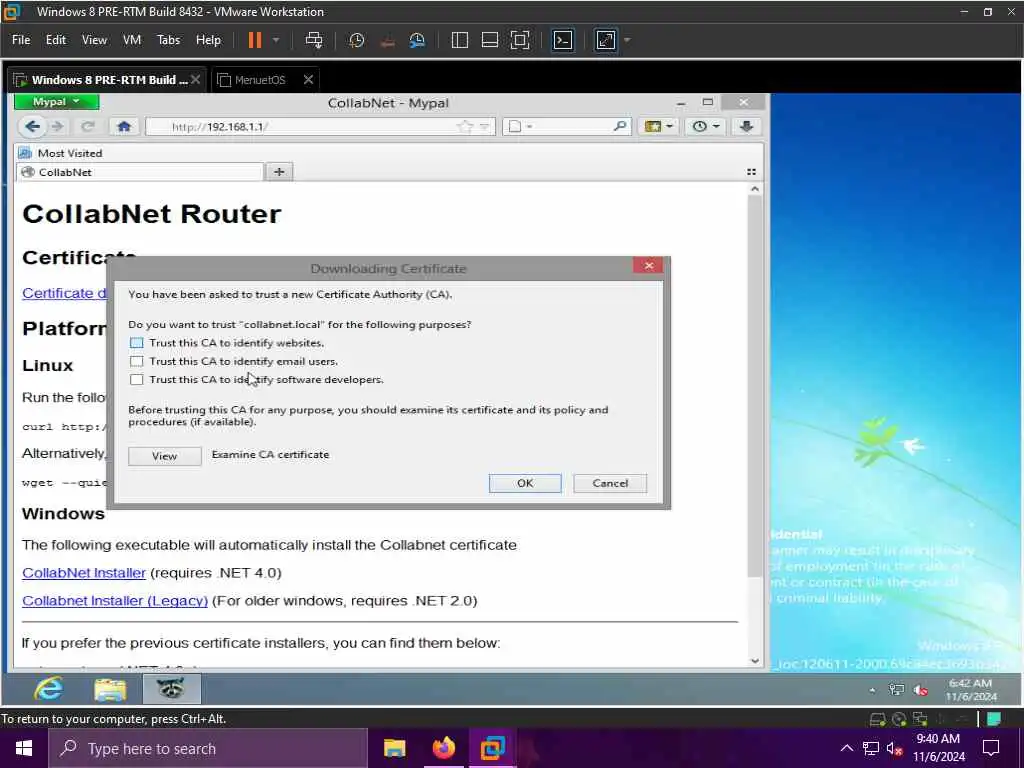
Task: Click OK in Downloading Certificate dialog
Action: pyautogui.click(x=525, y=483)
